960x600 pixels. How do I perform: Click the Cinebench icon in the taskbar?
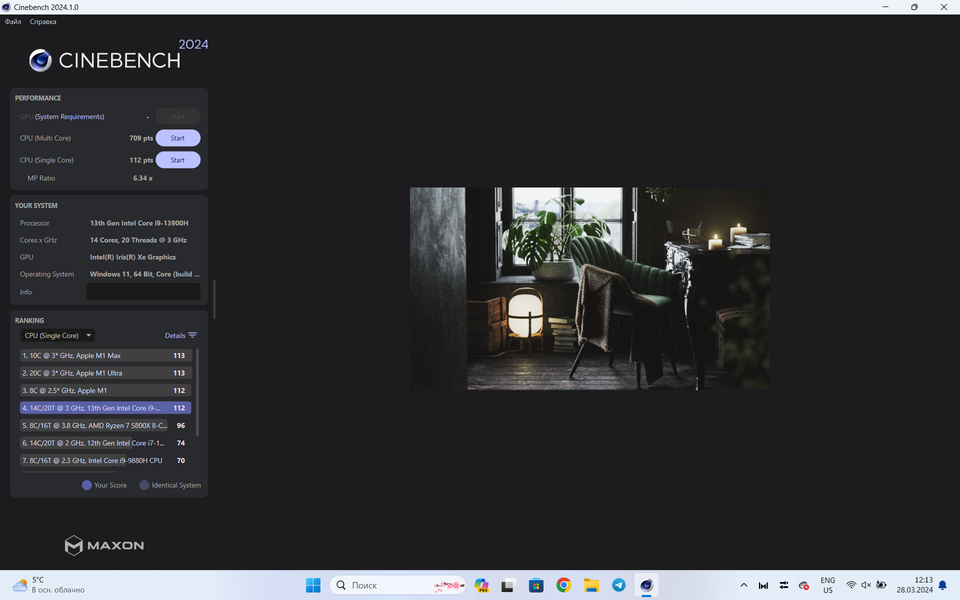click(x=646, y=585)
